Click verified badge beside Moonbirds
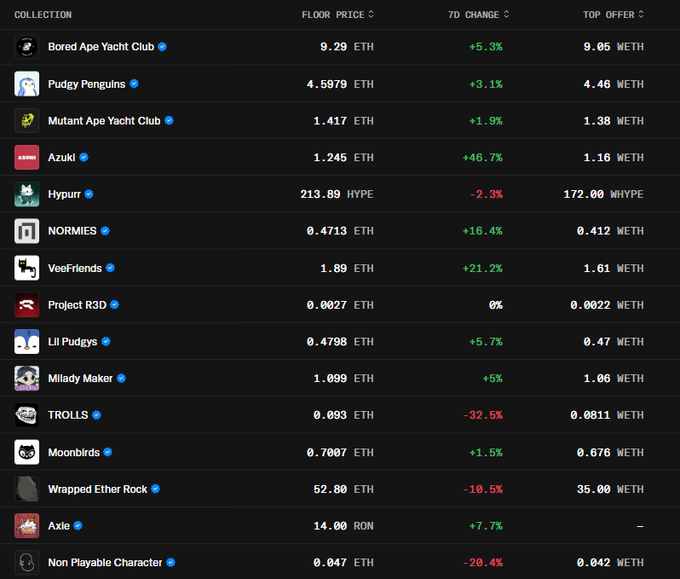This screenshot has width=680, height=579. click(x=108, y=452)
